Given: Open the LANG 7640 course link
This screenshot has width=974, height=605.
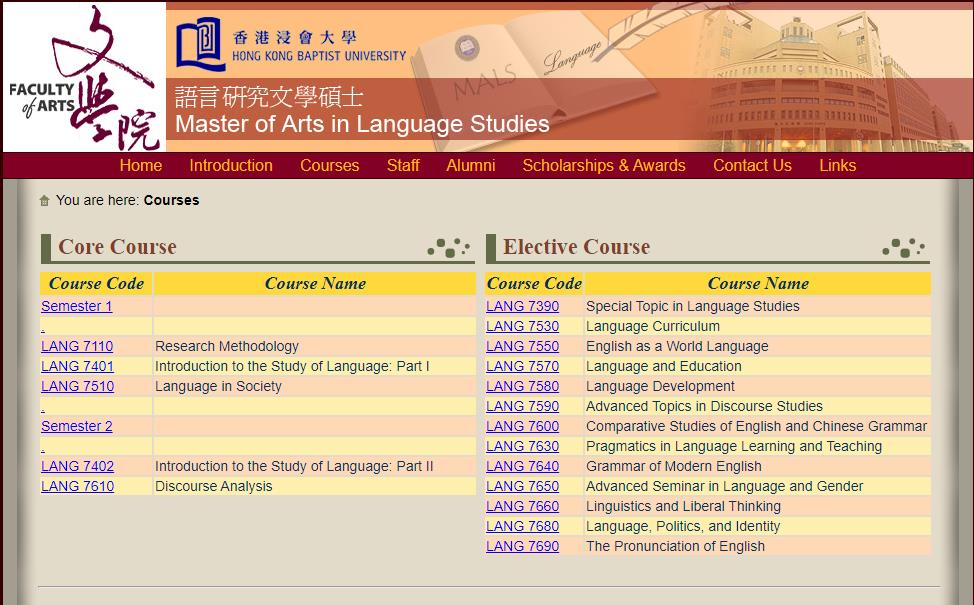Looking at the screenshot, I should (522, 466).
